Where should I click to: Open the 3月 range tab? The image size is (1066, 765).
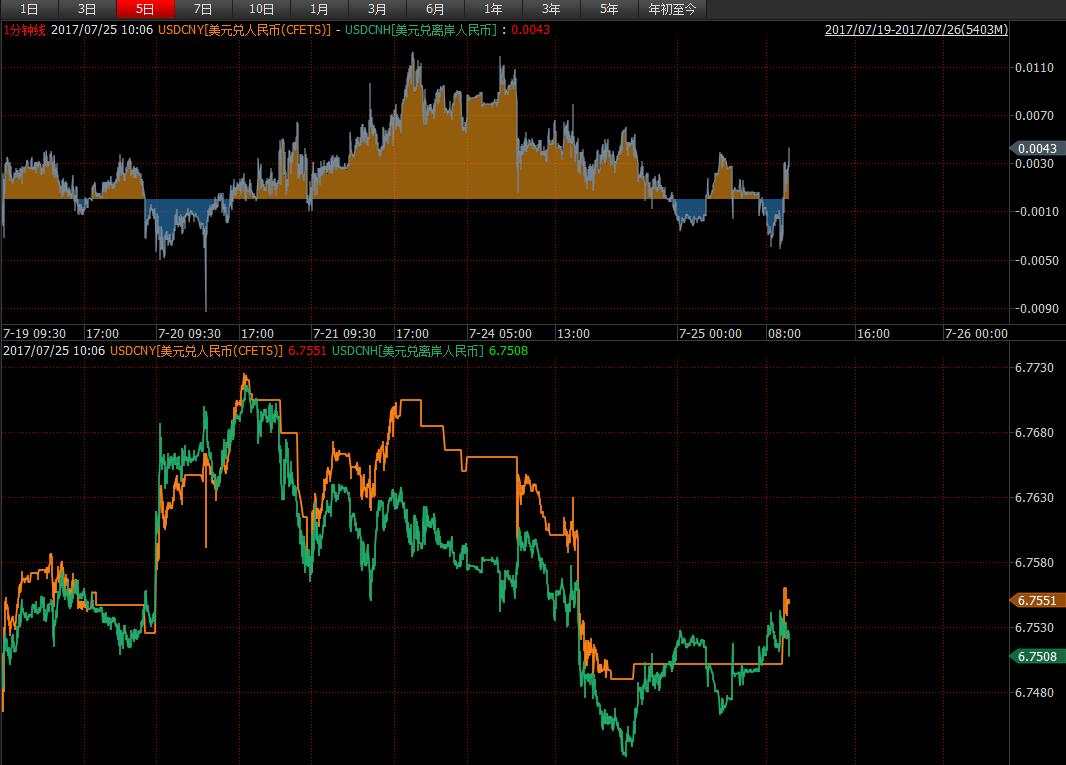coord(377,9)
